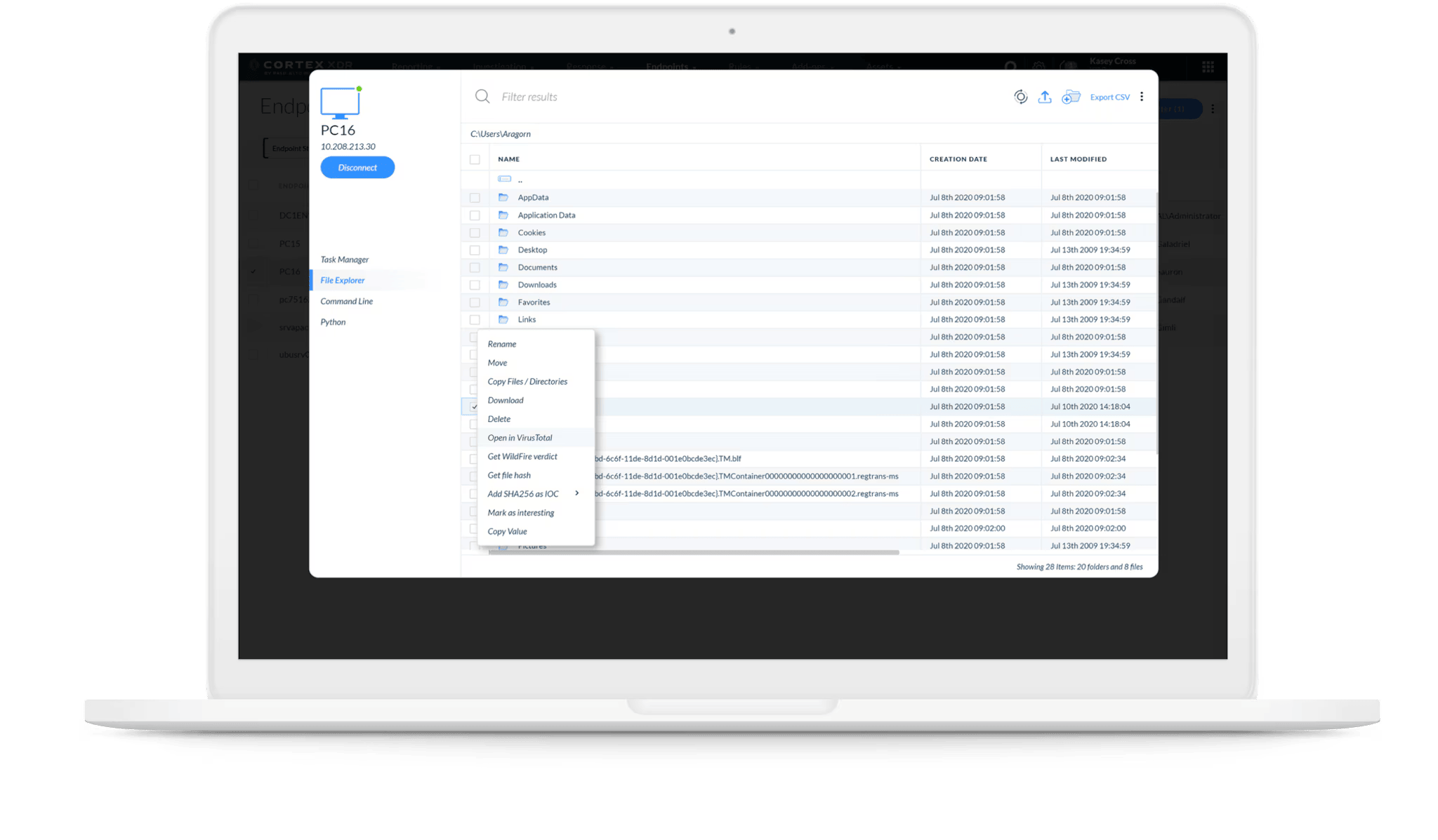Toggle the select-all checkbox in header

click(x=475, y=159)
